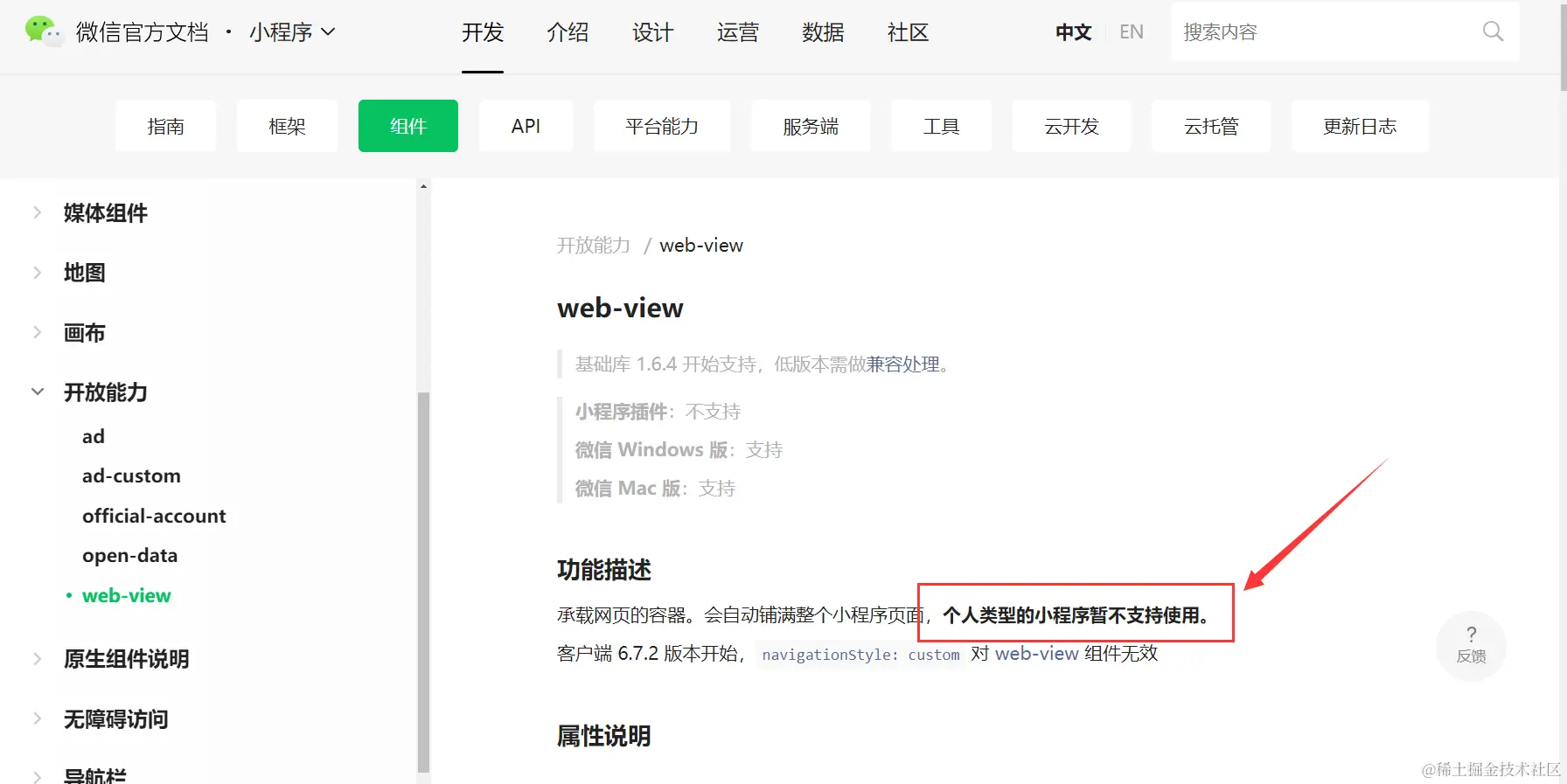This screenshot has width=1567, height=784.
Task: Open the 服务端 button
Action: [x=811, y=126]
